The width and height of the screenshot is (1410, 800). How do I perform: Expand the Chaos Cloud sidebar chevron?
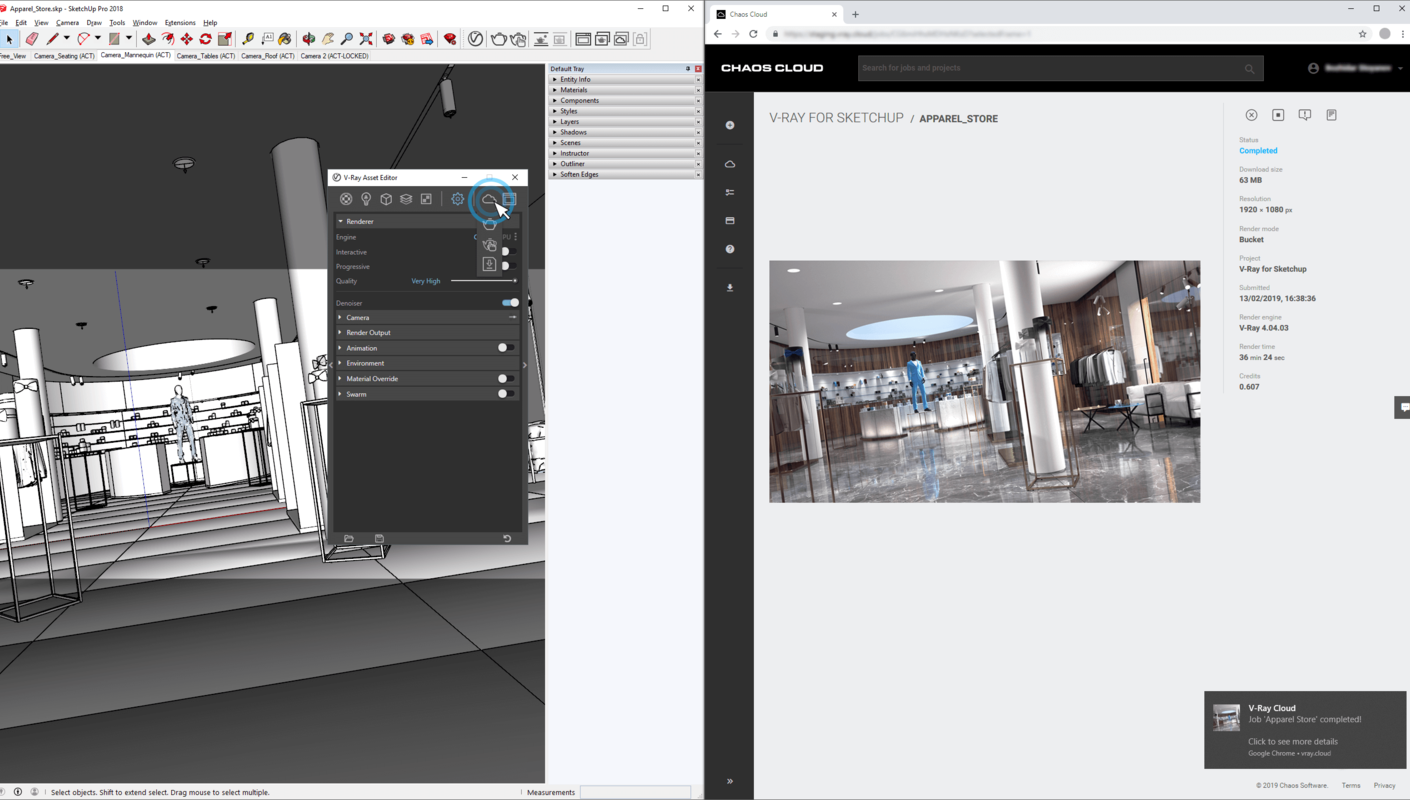coord(730,781)
